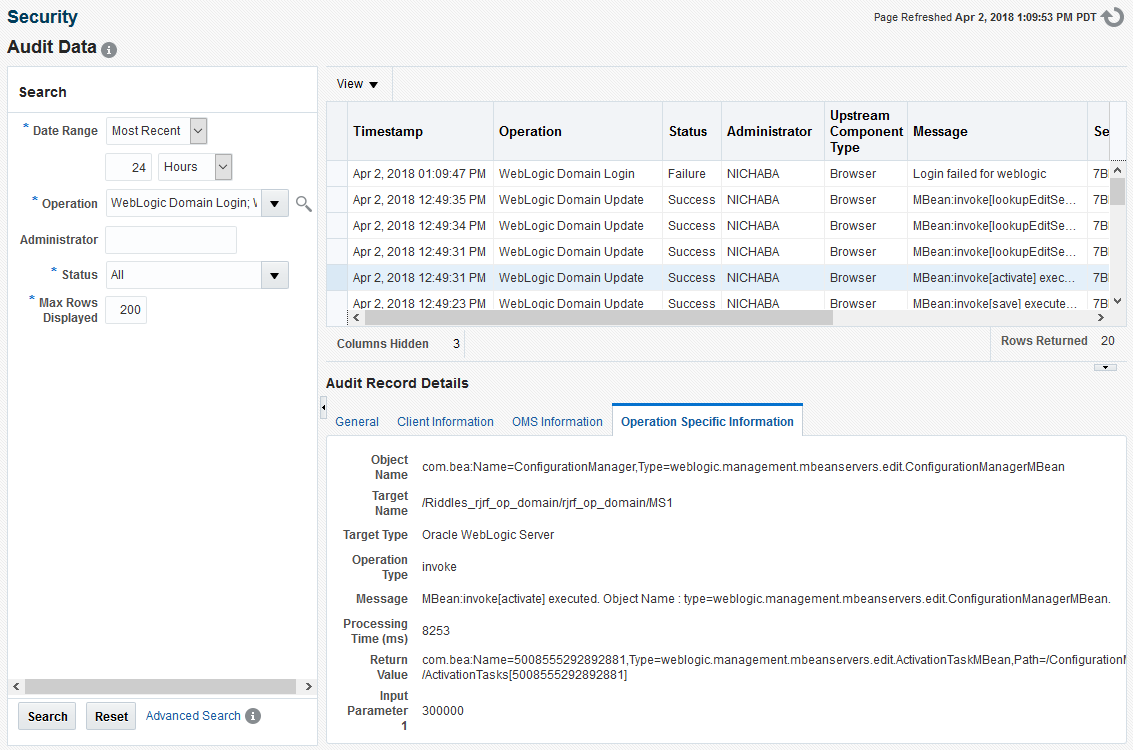Select the MBean:invoke[activate] message row
Screen dimensions: 1133x750
tap(718, 278)
